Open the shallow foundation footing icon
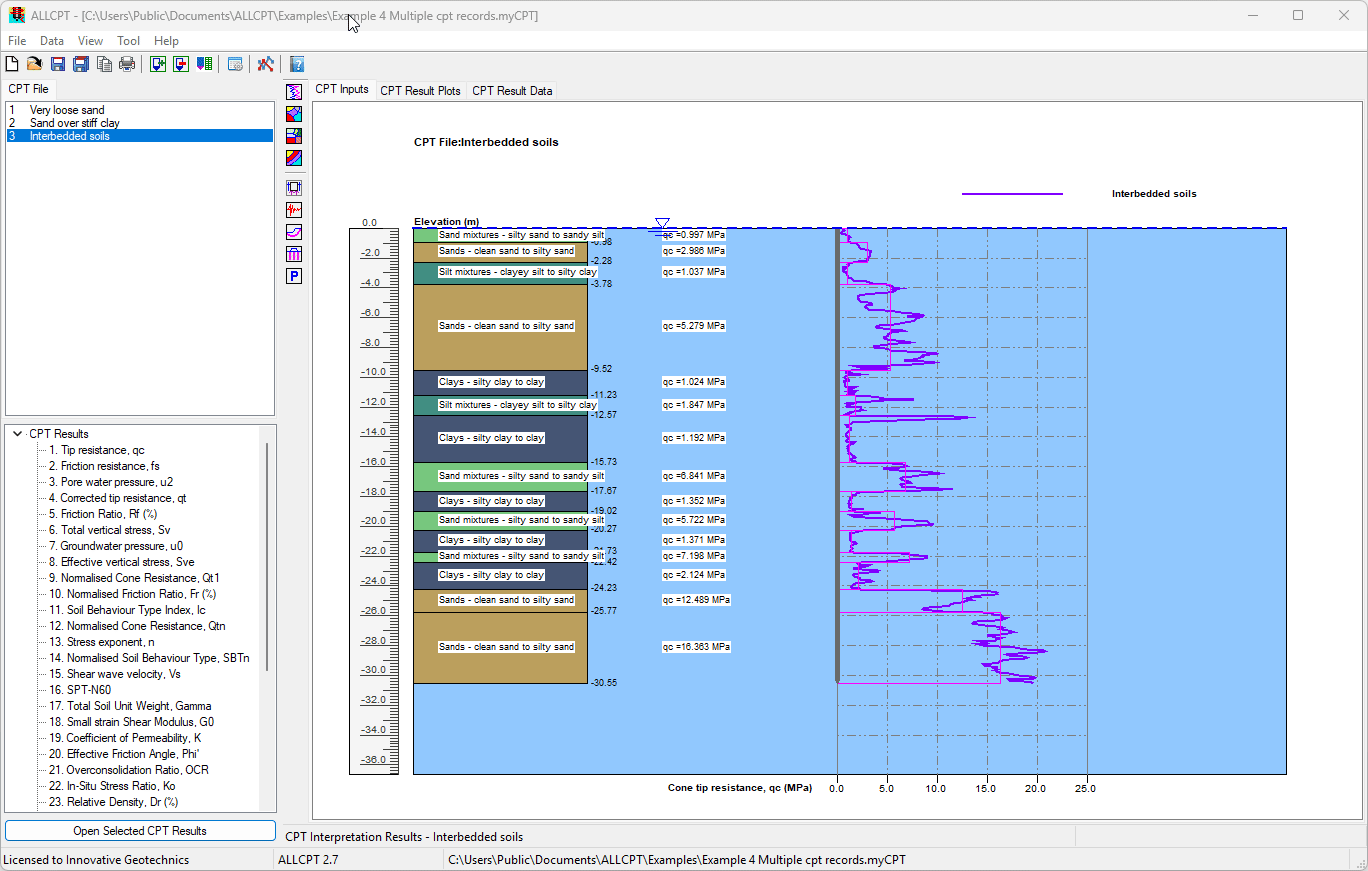 pos(294,187)
